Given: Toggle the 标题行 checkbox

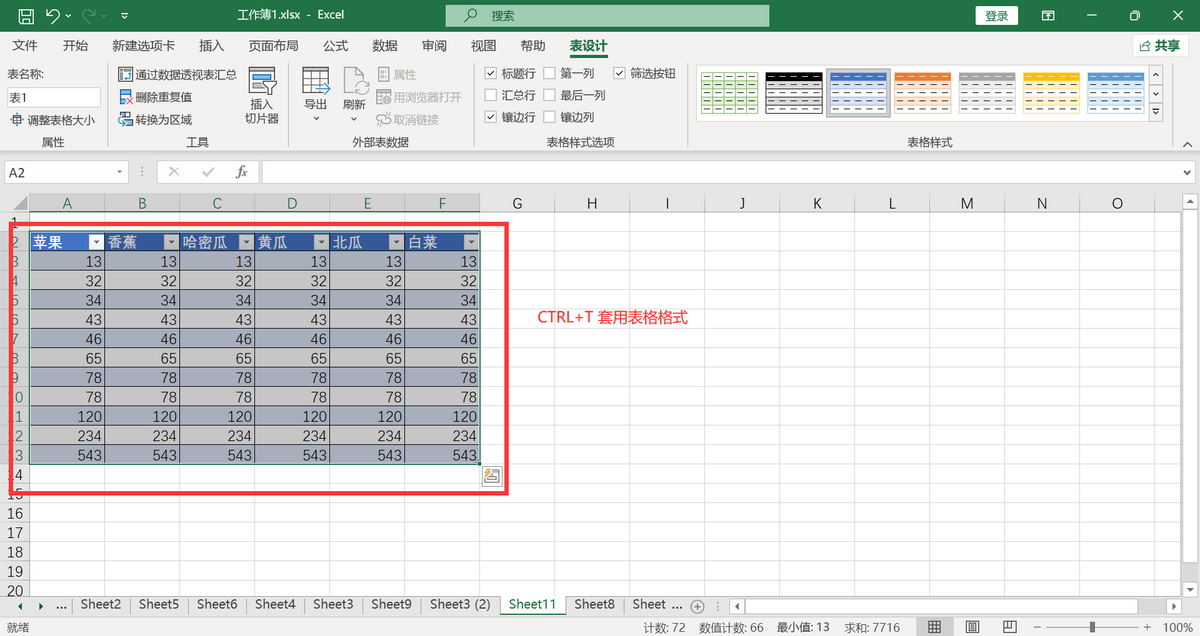Looking at the screenshot, I should [491, 74].
